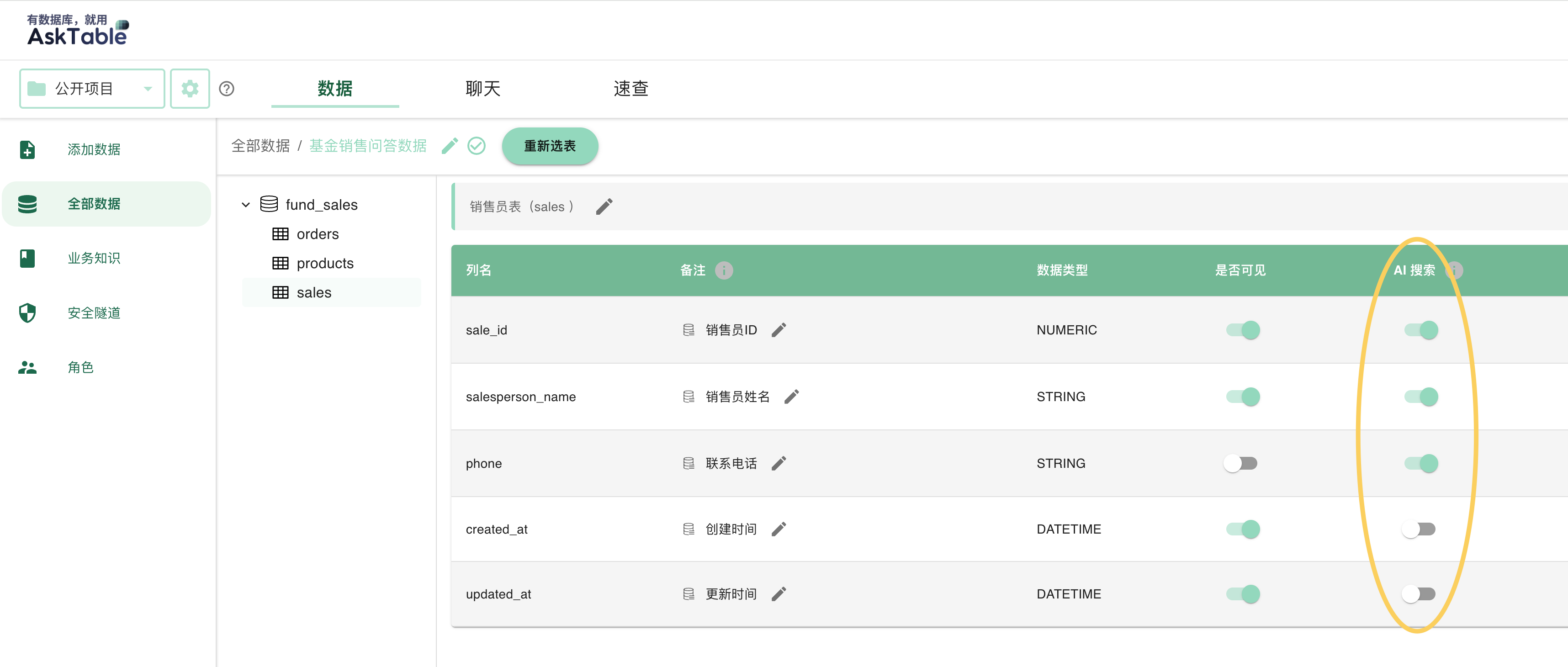Click the AI 搜索 info icon
1568x667 pixels.
click(x=1454, y=270)
